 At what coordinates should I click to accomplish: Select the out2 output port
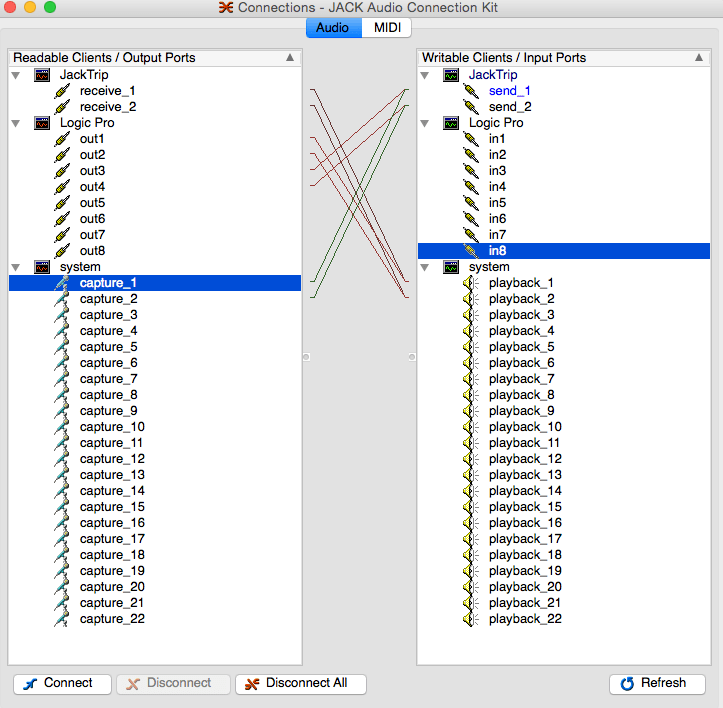point(92,155)
